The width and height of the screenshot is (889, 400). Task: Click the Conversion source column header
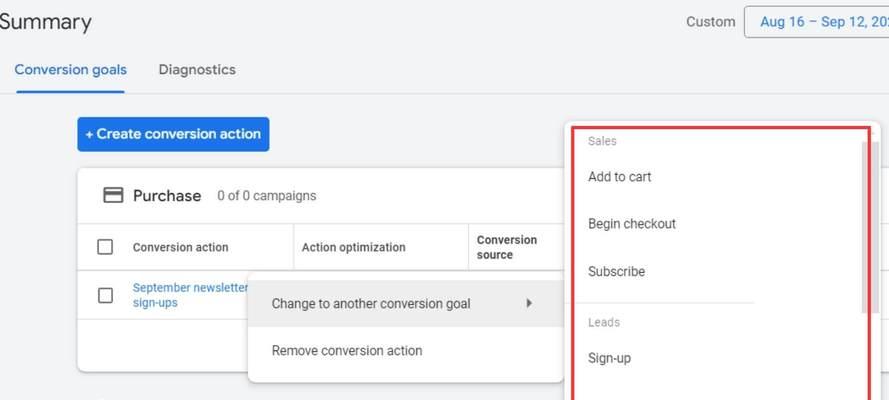(x=506, y=248)
